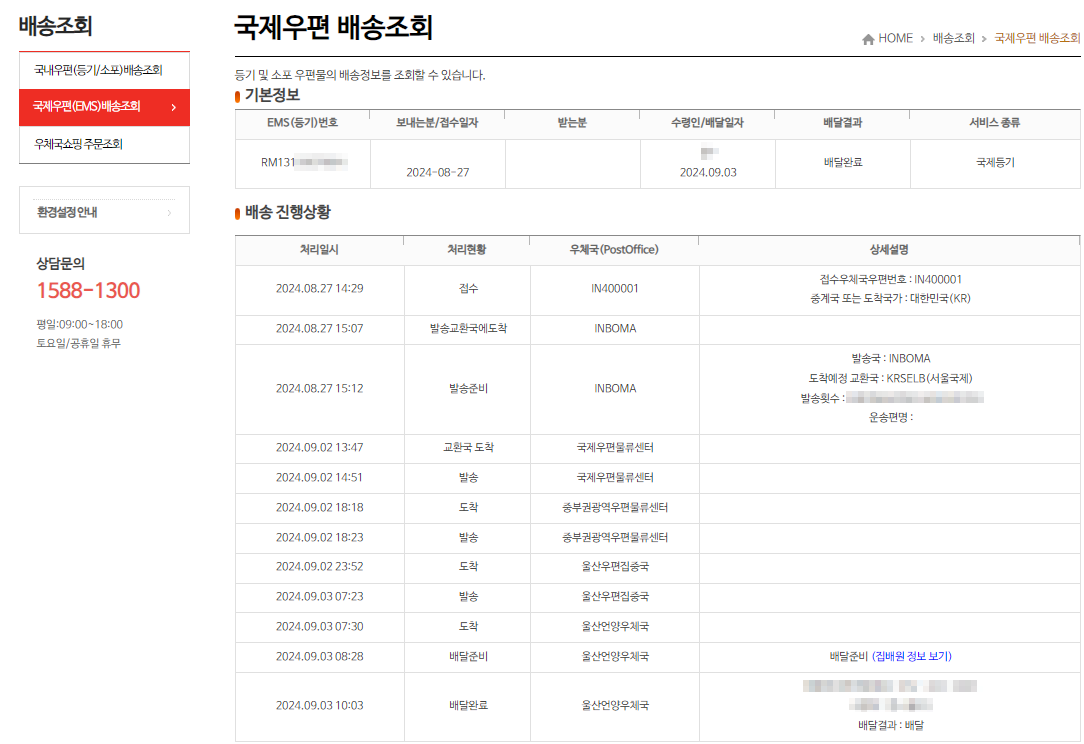Open 국내우편(등기/소포)배송조회 in the sidebar menu
1084x744 pixels.
pyautogui.click(x=98, y=70)
